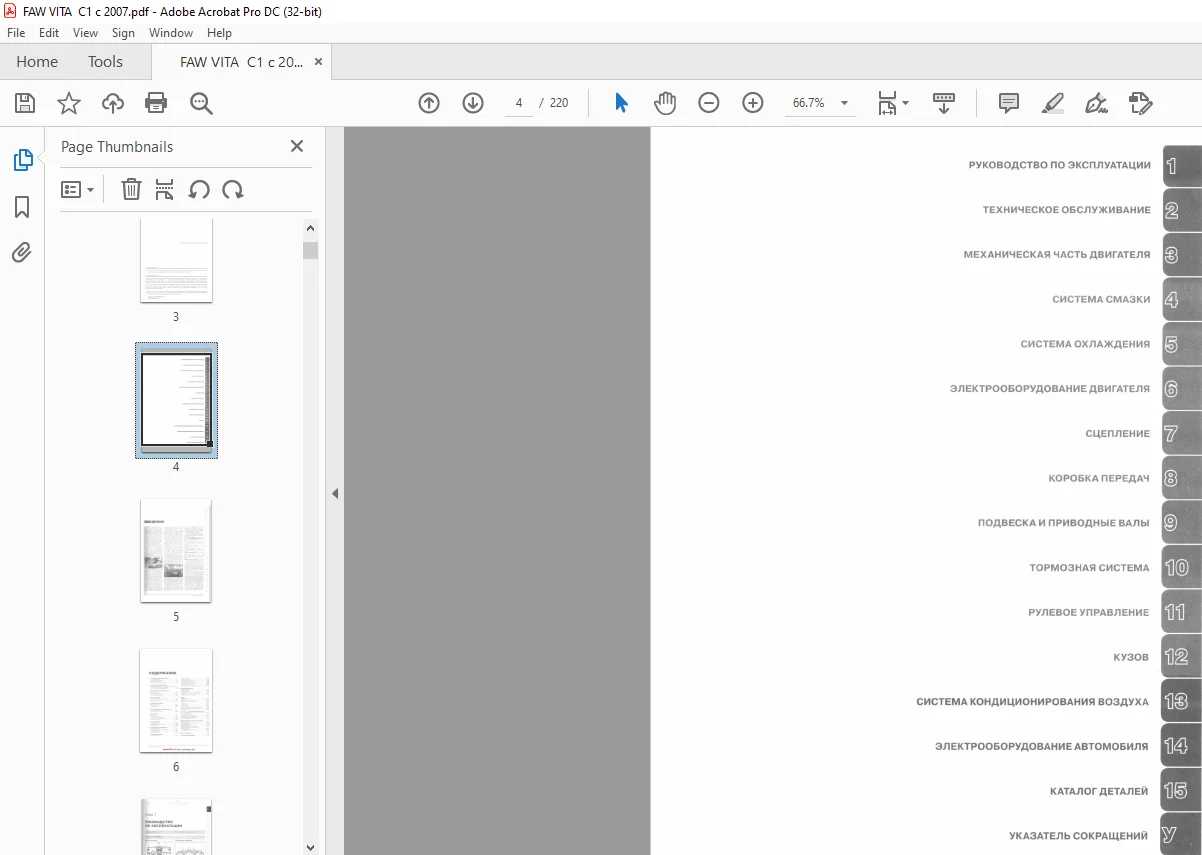Open the File menu
1202x855 pixels.
(16, 33)
